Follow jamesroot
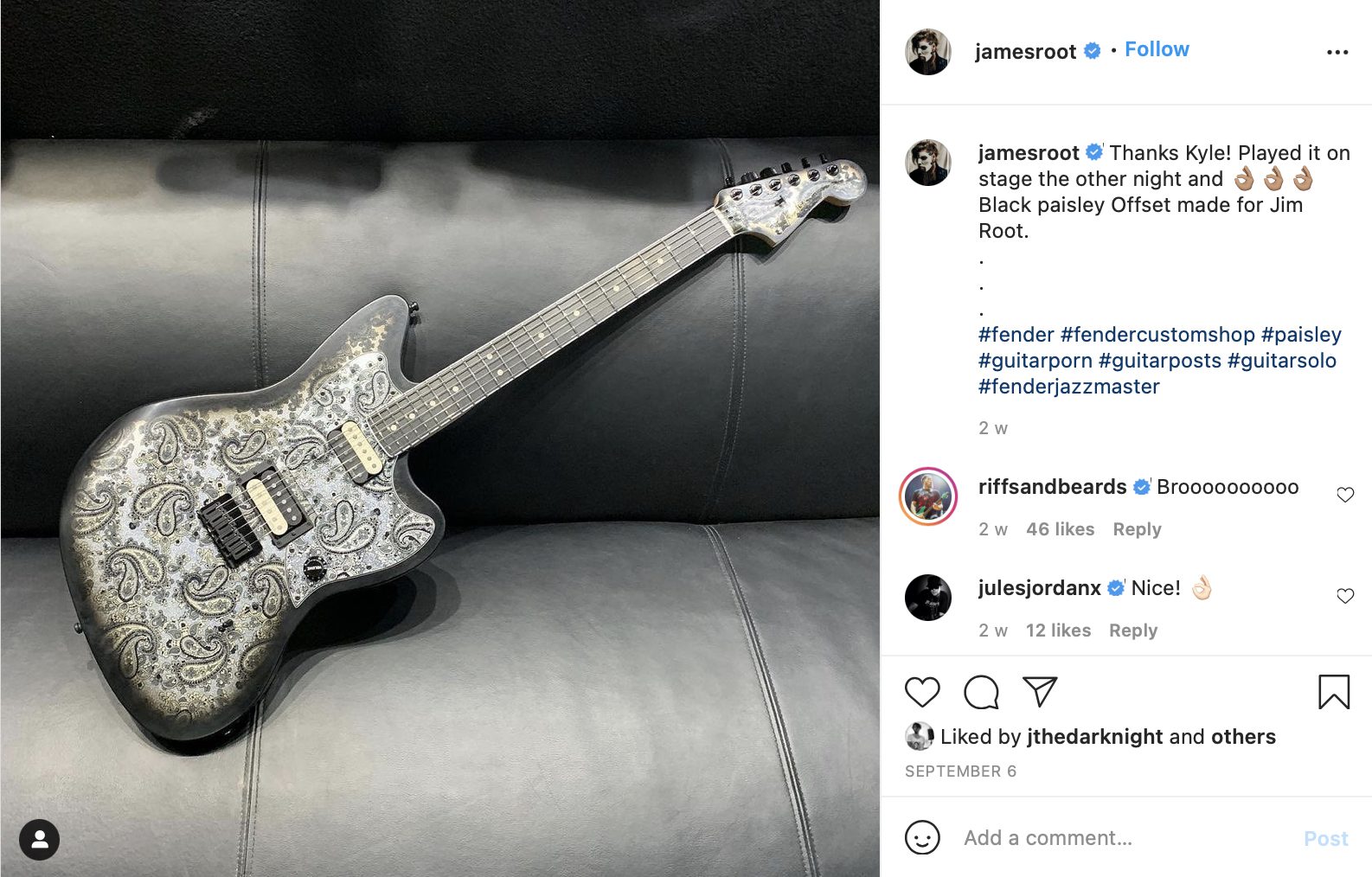 point(1157,49)
